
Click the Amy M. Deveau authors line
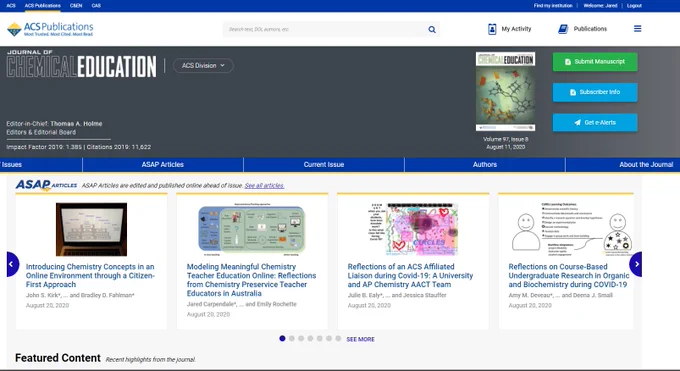(560, 295)
